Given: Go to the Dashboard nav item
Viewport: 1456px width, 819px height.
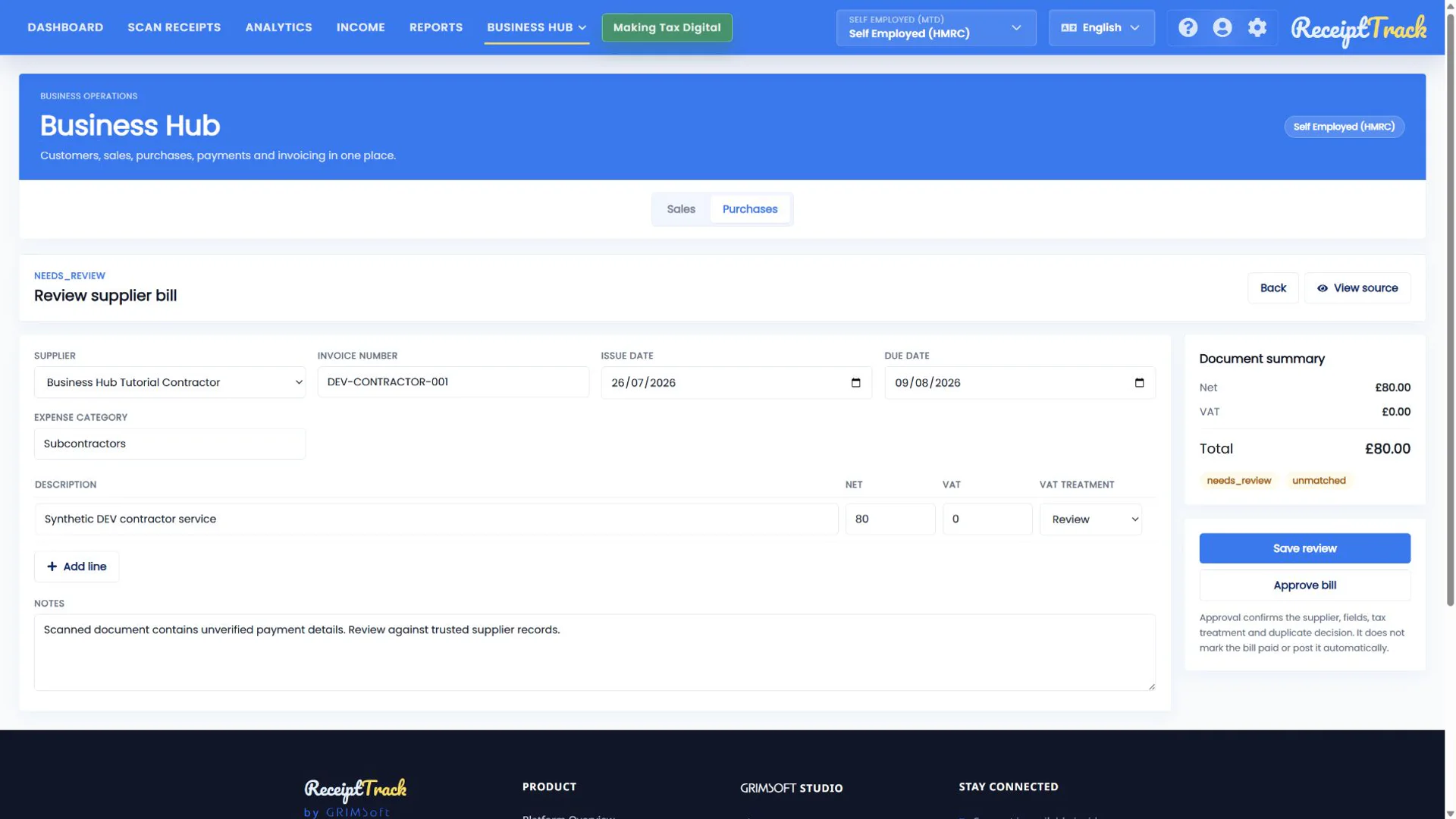Looking at the screenshot, I should pos(65,27).
